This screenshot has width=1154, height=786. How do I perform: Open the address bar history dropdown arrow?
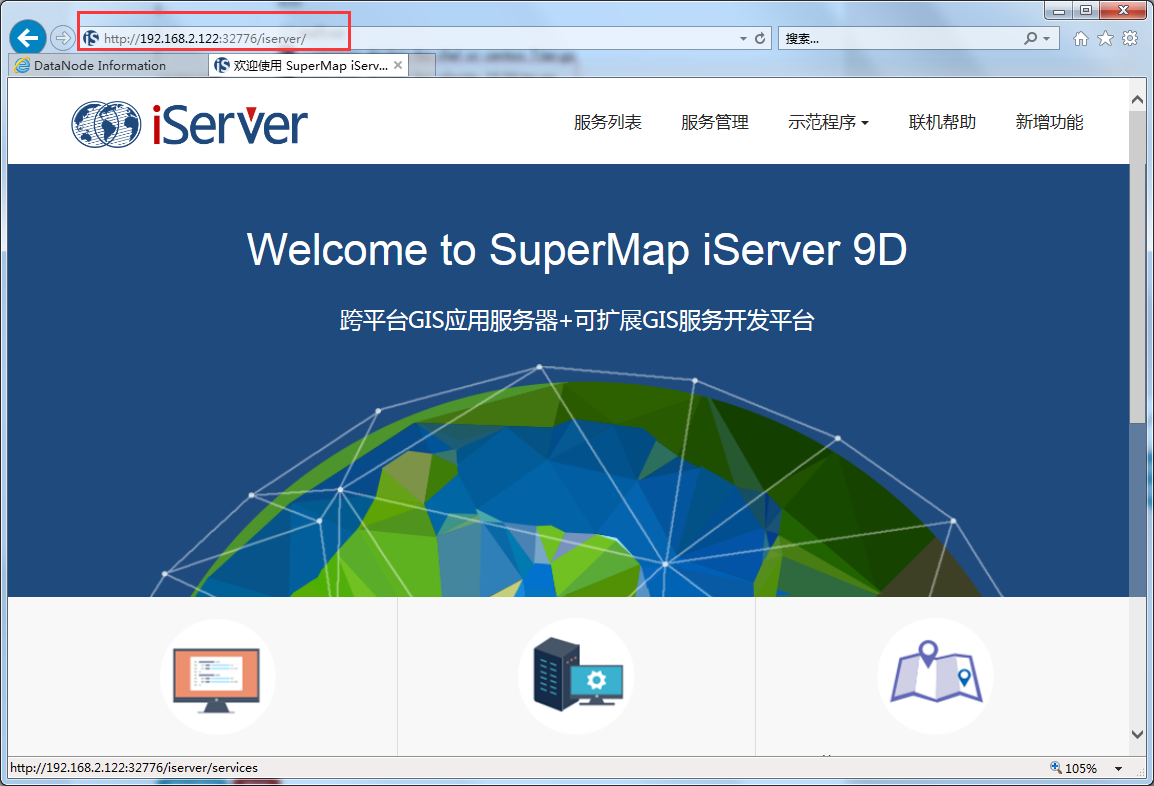pyautogui.click(x=743, y=38)
